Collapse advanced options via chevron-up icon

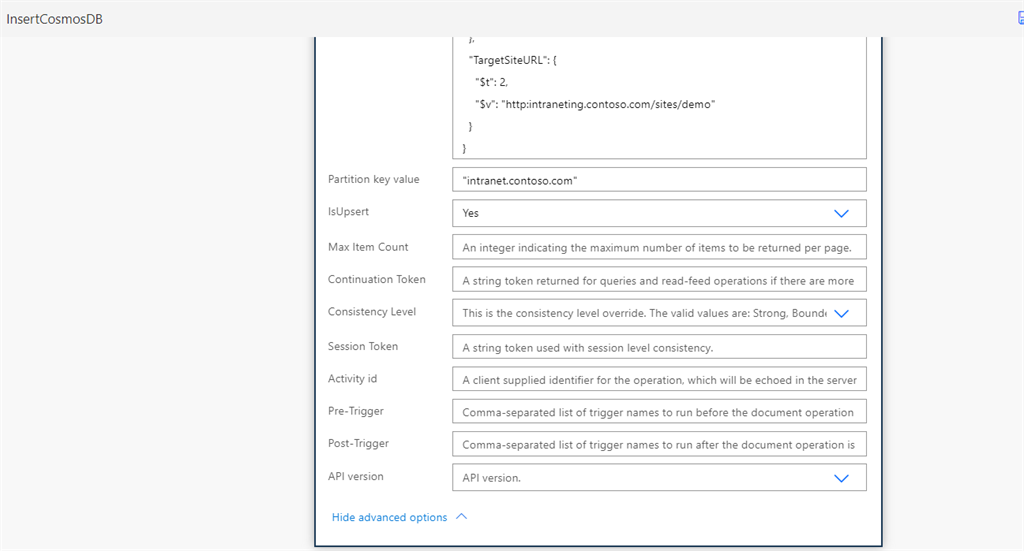[462, 516]
